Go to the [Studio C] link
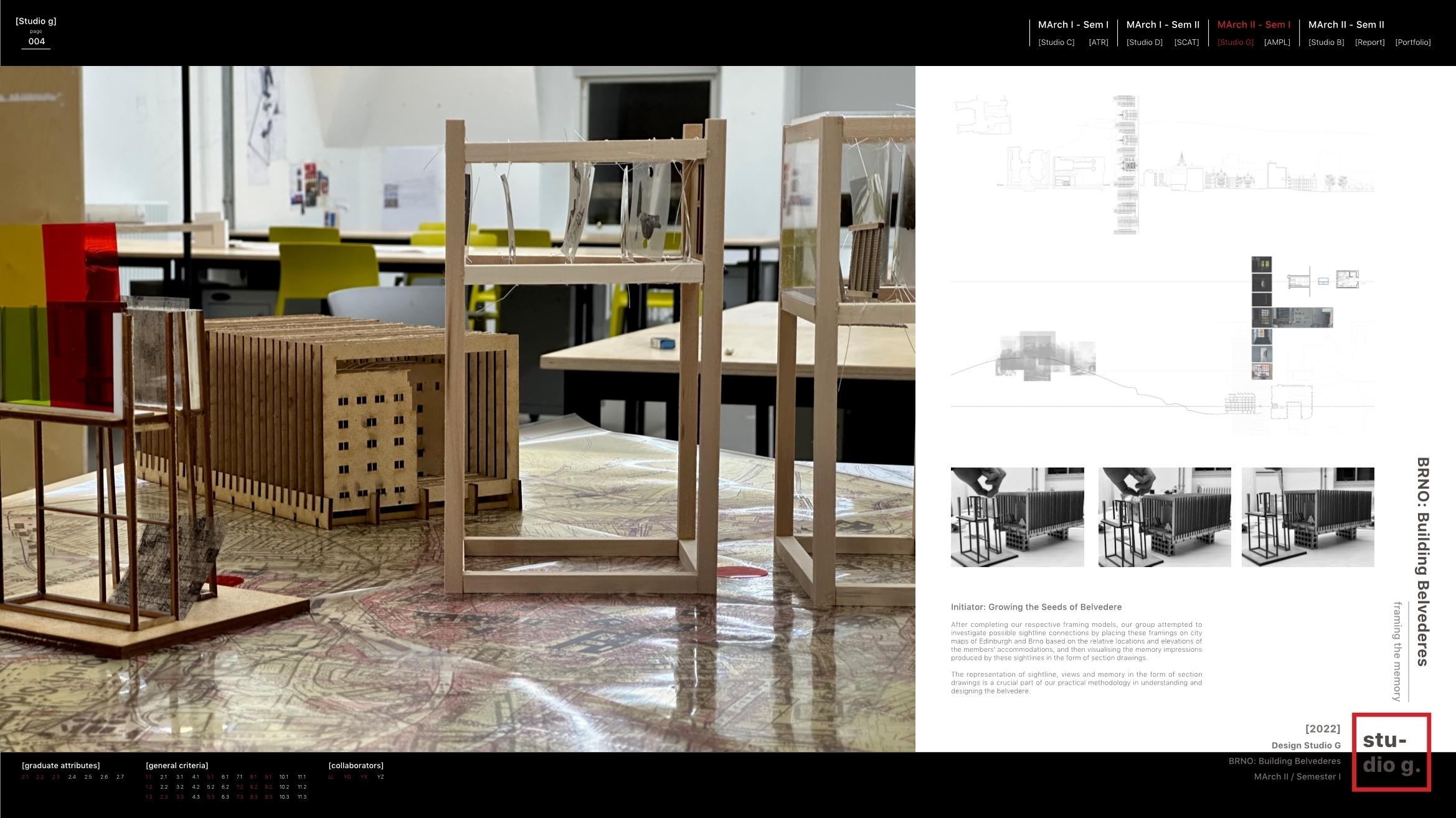 1056,42
